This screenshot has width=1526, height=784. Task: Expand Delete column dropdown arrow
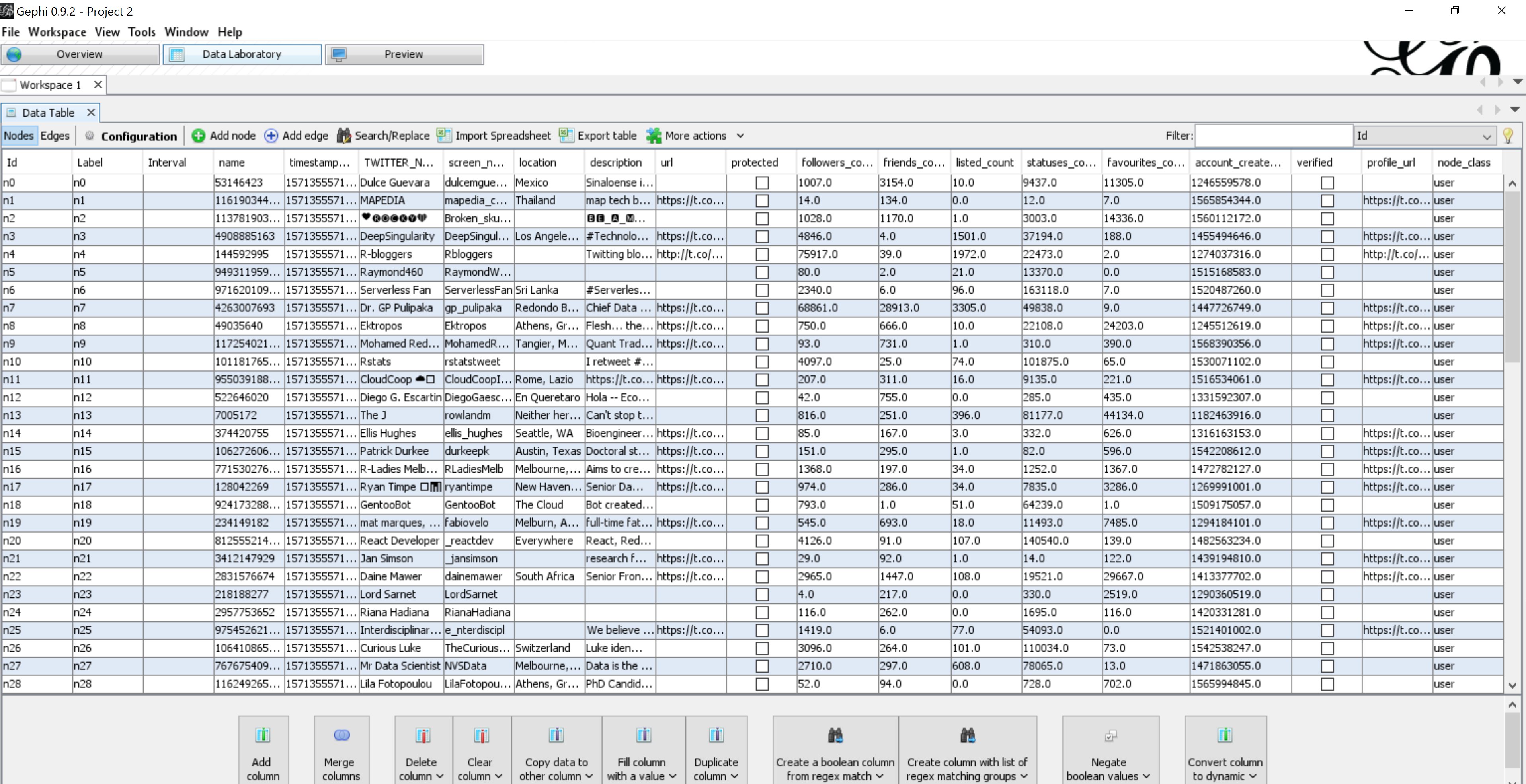[439, 776]
